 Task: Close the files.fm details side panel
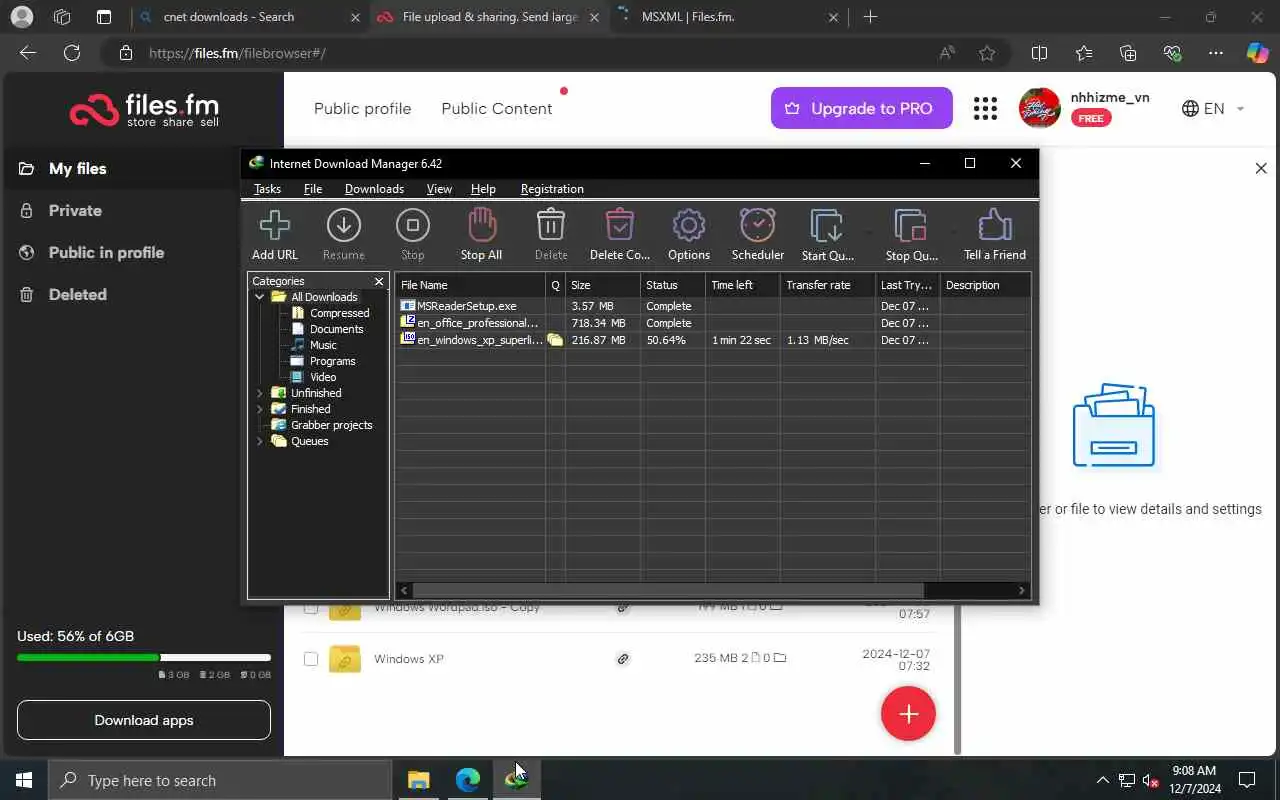(x=1261, y=169)
